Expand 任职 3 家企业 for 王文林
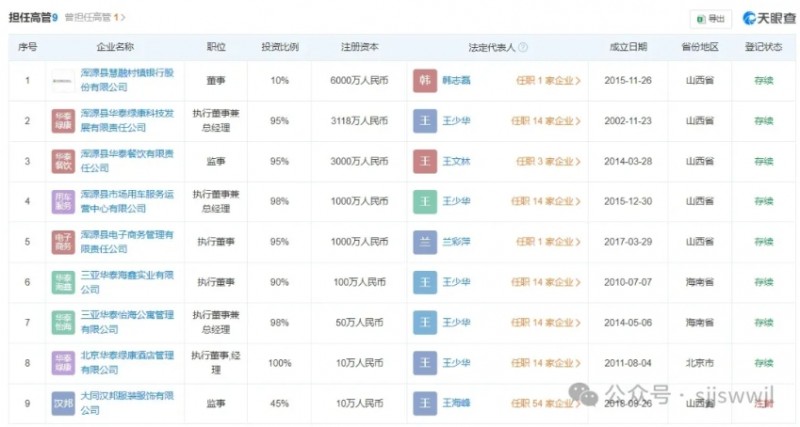This screenshot has width=800, height=427. pos(548,161)
